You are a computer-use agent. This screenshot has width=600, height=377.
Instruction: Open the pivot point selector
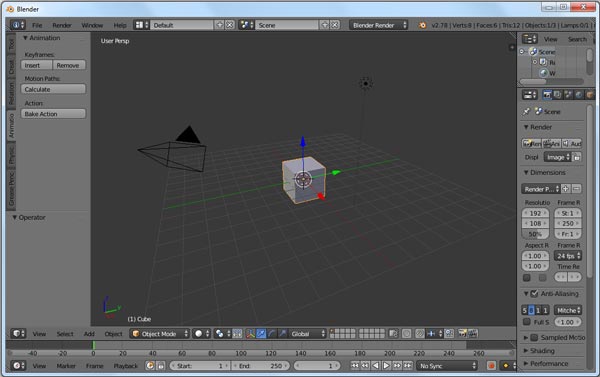(x=222, y=334)
